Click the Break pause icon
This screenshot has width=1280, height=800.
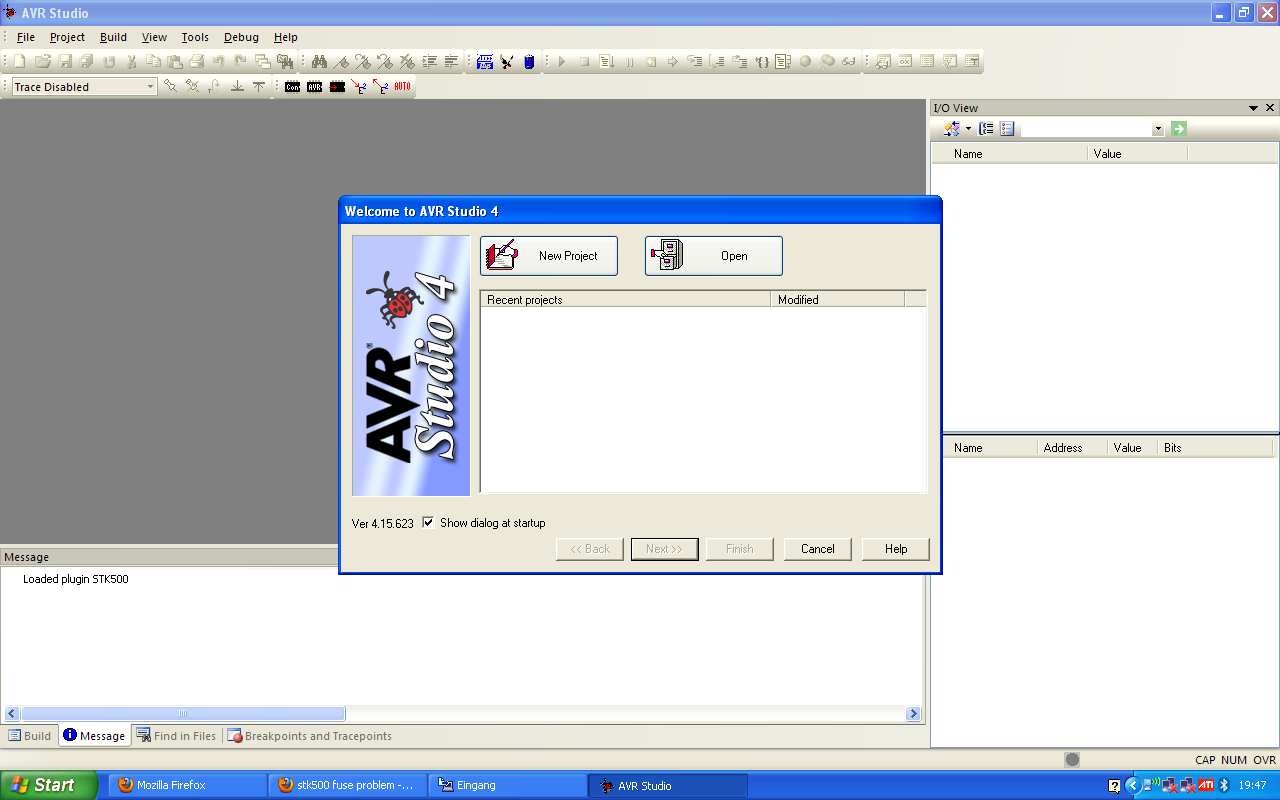pyautogui.click(x=630, y=62)
